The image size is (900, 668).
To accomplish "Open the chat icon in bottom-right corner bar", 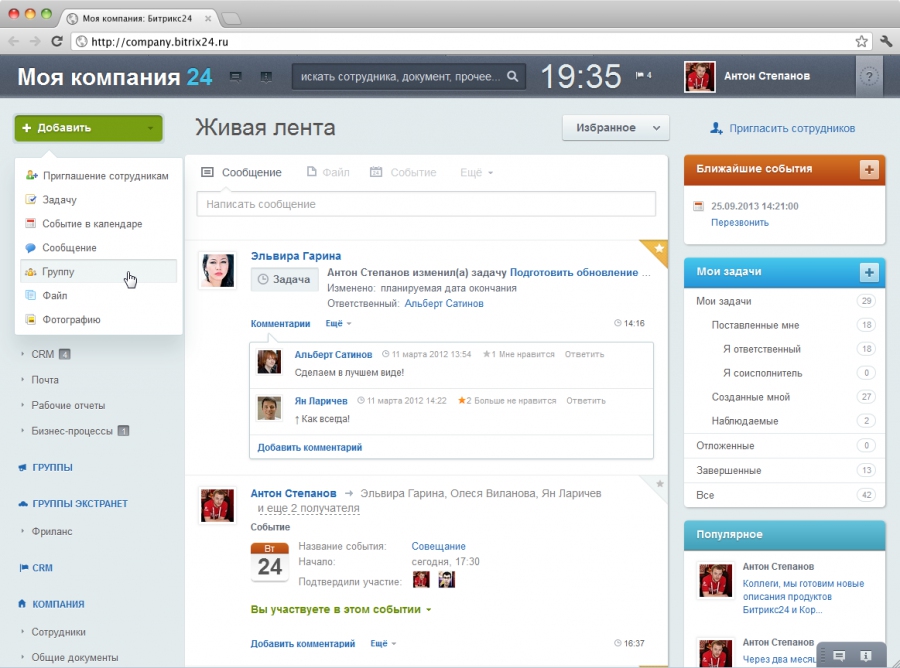I will [x=839, y=655].
